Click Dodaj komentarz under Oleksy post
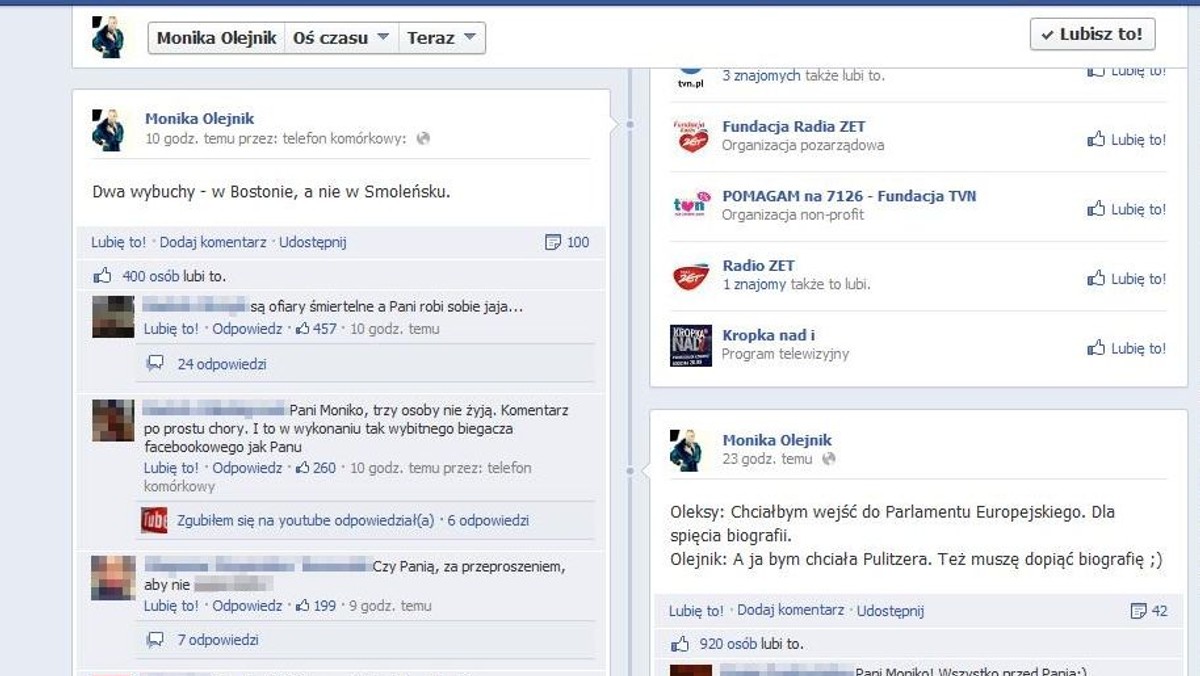The width and height of the screenshot is (1200, 676). pyautogui.click(x=791, y=610)
